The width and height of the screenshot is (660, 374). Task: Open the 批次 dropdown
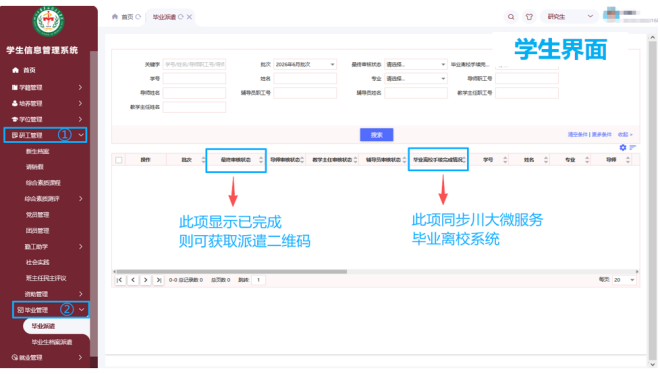305,64
